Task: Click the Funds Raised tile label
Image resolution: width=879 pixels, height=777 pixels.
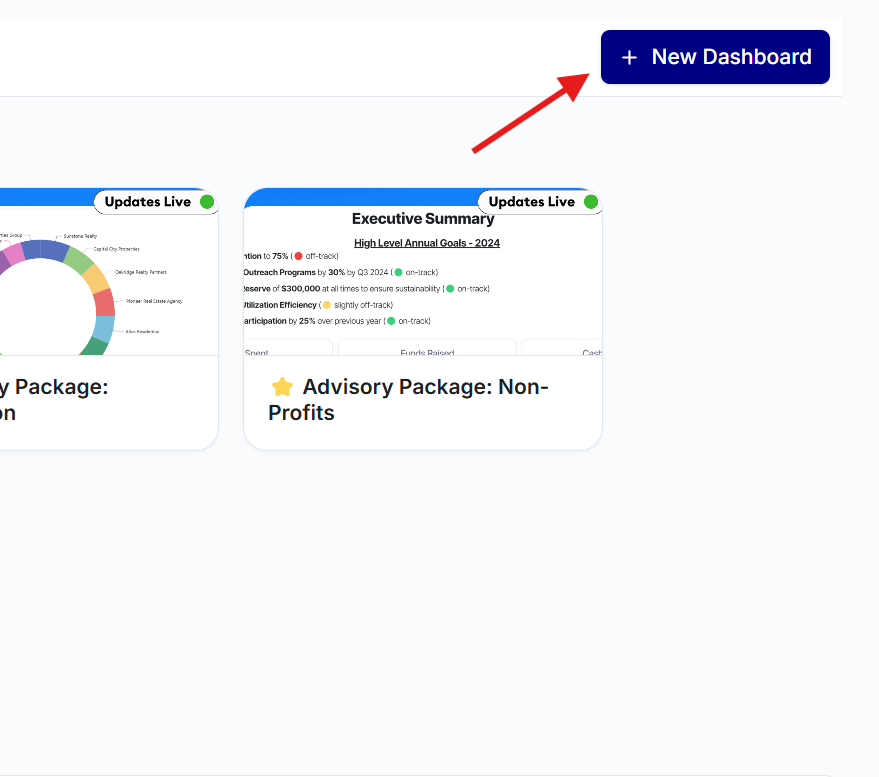Action: (x=427, y=352)
